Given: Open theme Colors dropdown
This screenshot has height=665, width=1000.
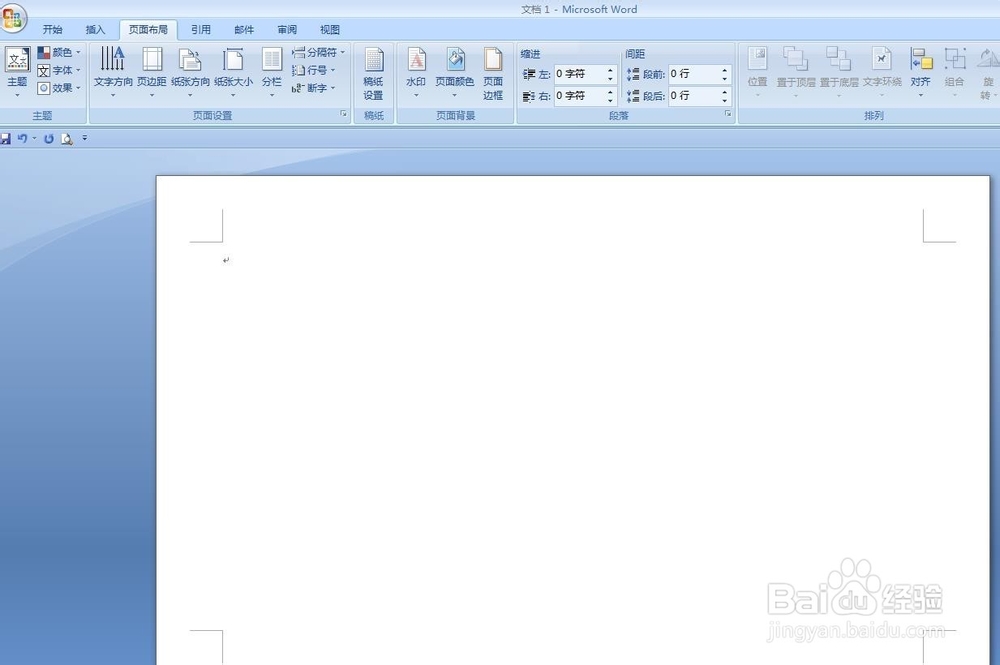Looking at the screenshot, I should point(59,52).
